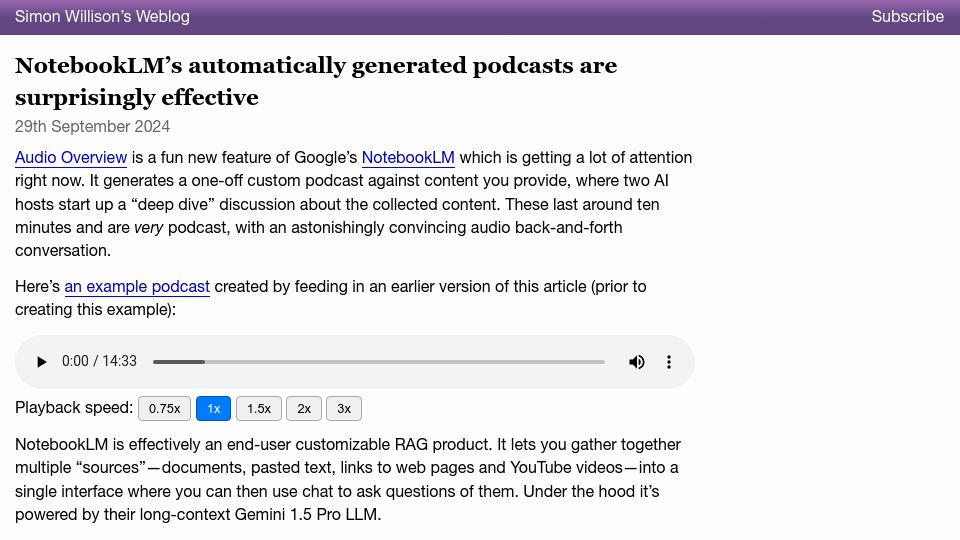This screenshot has height=540, width=960.
Task: Click Subscribe in the header
Action: [x=907, y=17]
